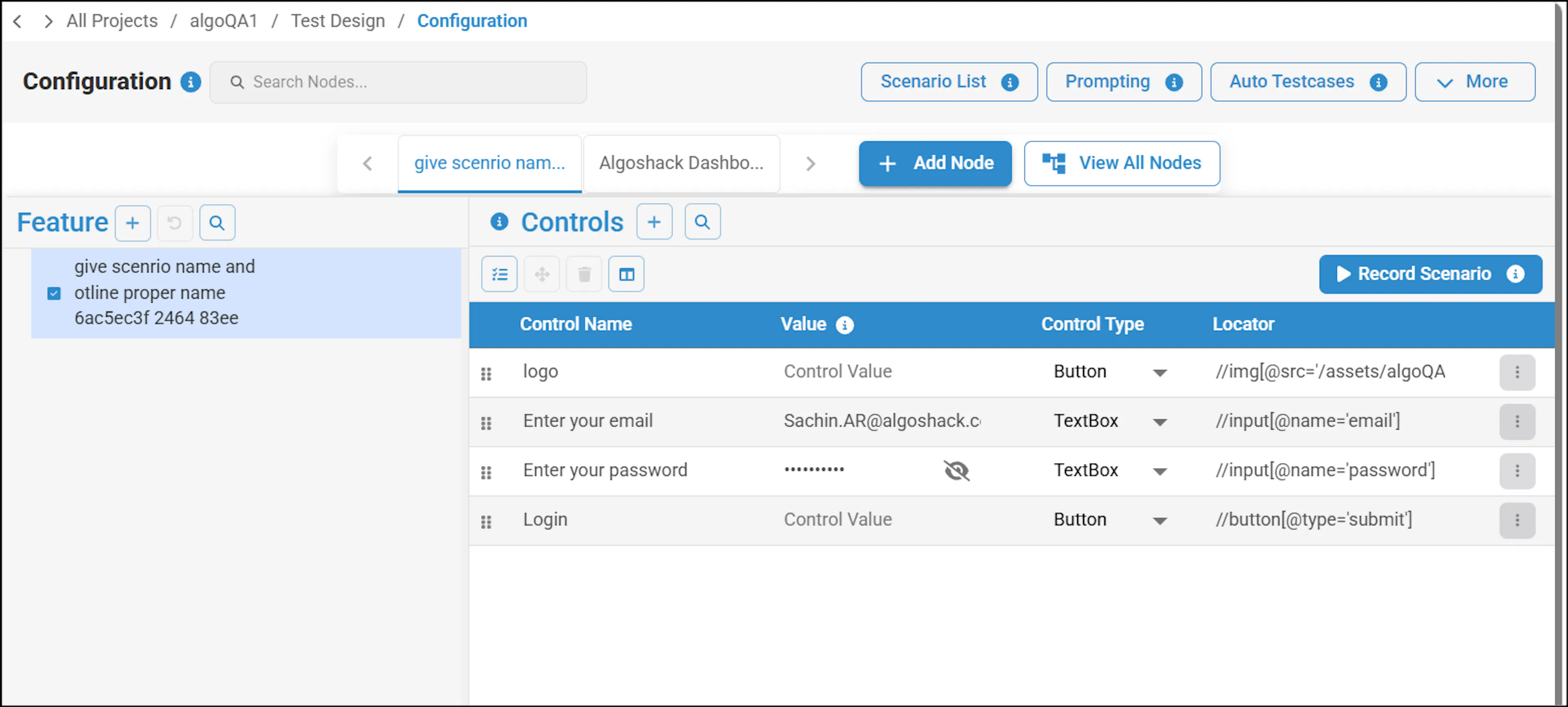Viewport: 1568px width, 707px height.
Task: Click the View All Nodes button
Action: click(x=1121, y=163)
